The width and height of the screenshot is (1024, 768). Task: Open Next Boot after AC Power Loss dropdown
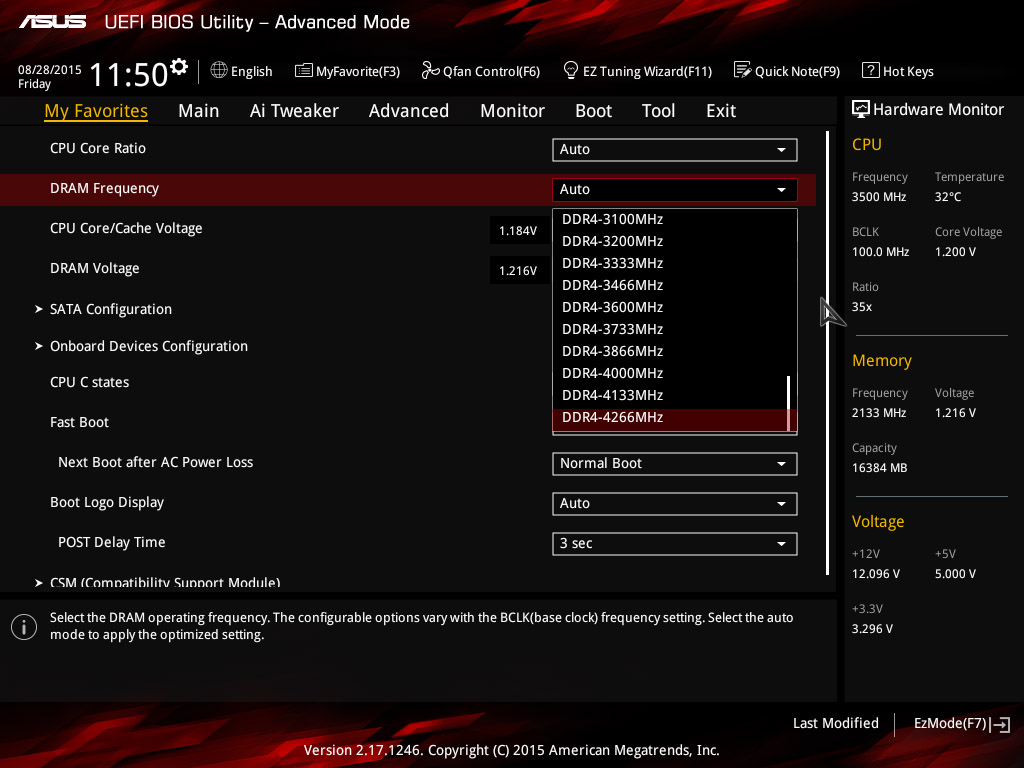click(675, 464)
